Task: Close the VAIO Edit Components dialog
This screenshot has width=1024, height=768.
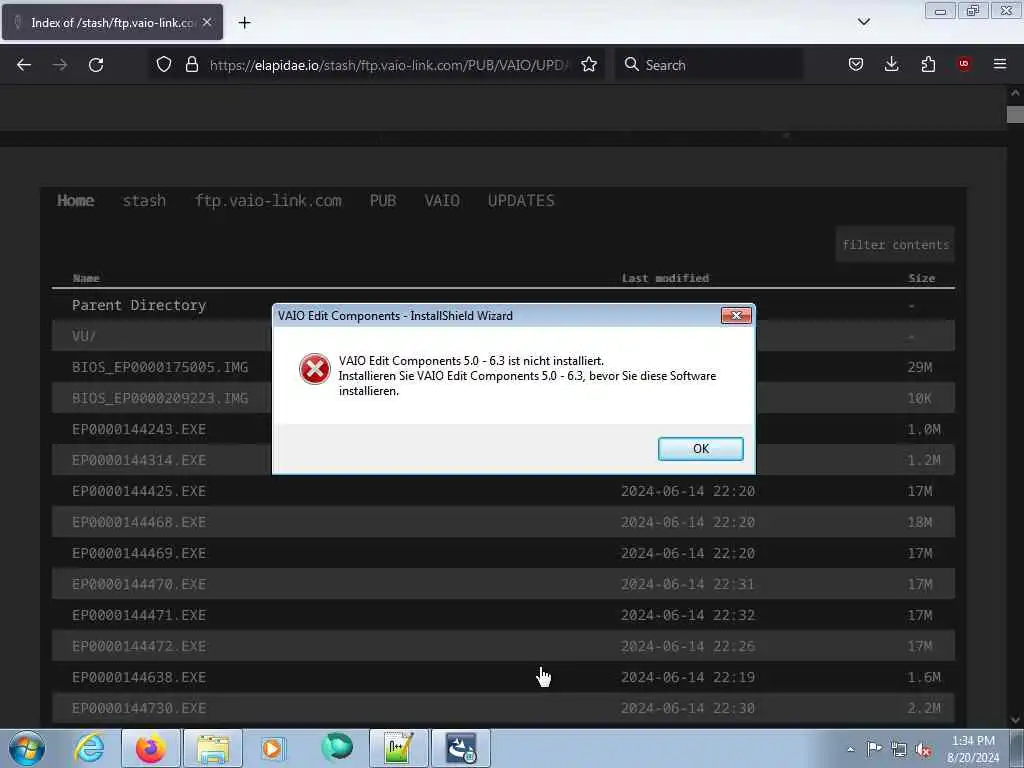Action: (736, 315)
